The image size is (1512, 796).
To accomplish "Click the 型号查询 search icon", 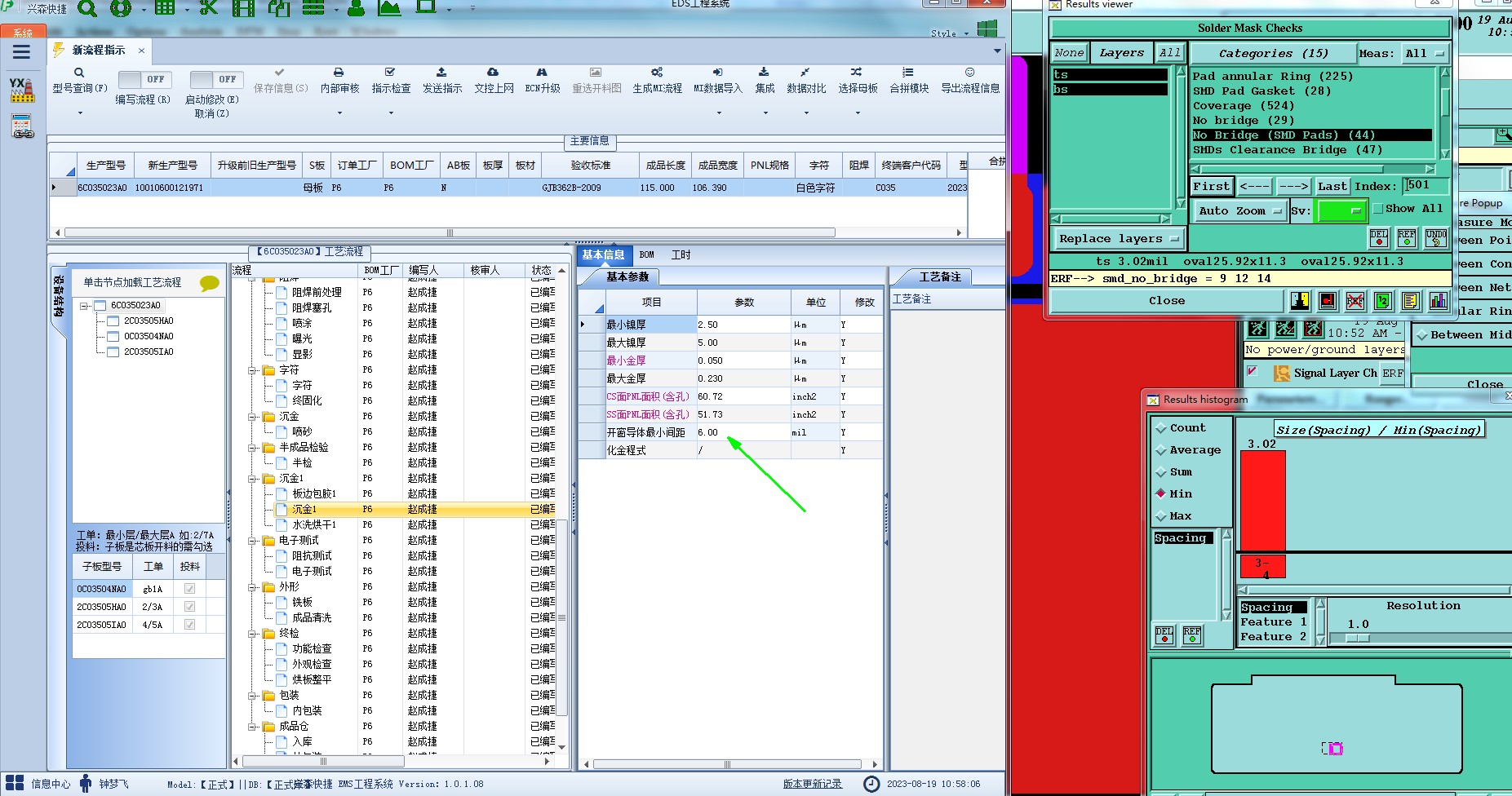I will (79, 73).
